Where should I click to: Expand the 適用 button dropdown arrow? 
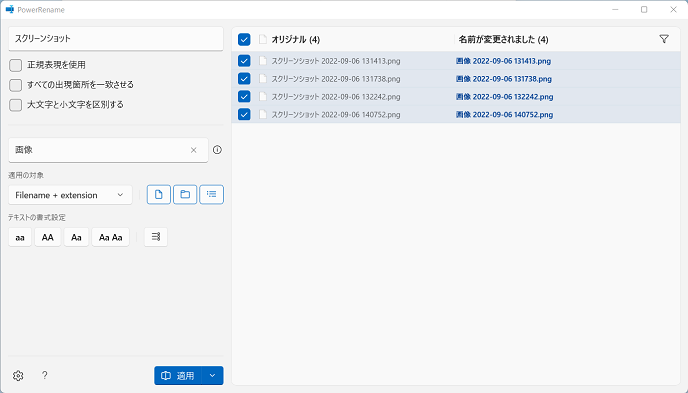[x=212, y=375]
